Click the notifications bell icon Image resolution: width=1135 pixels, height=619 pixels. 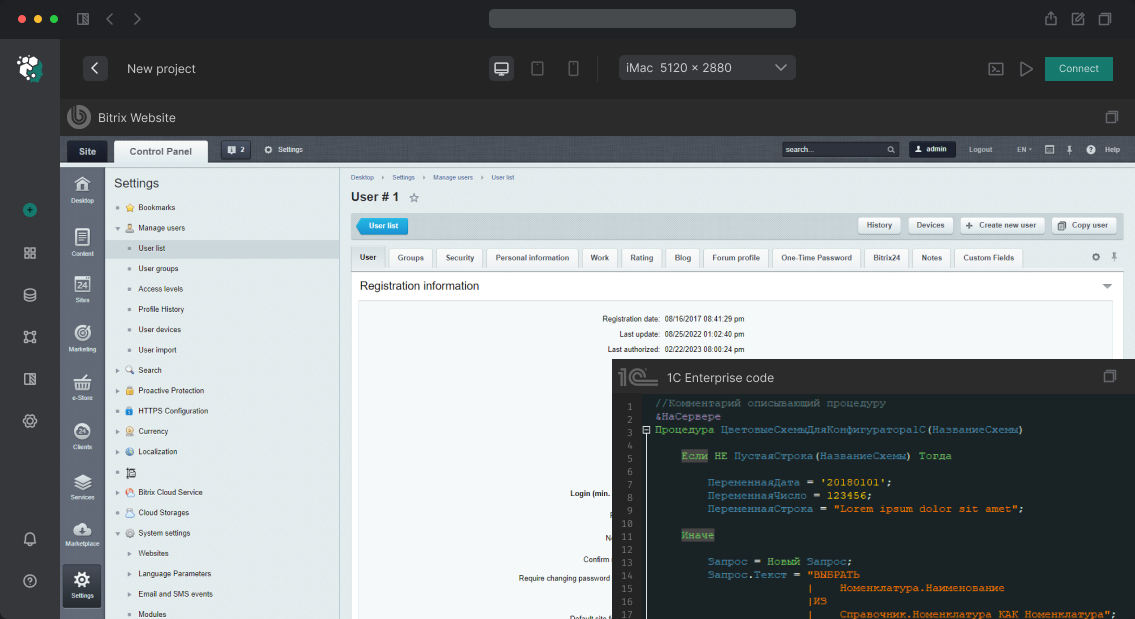click(30, 539)
